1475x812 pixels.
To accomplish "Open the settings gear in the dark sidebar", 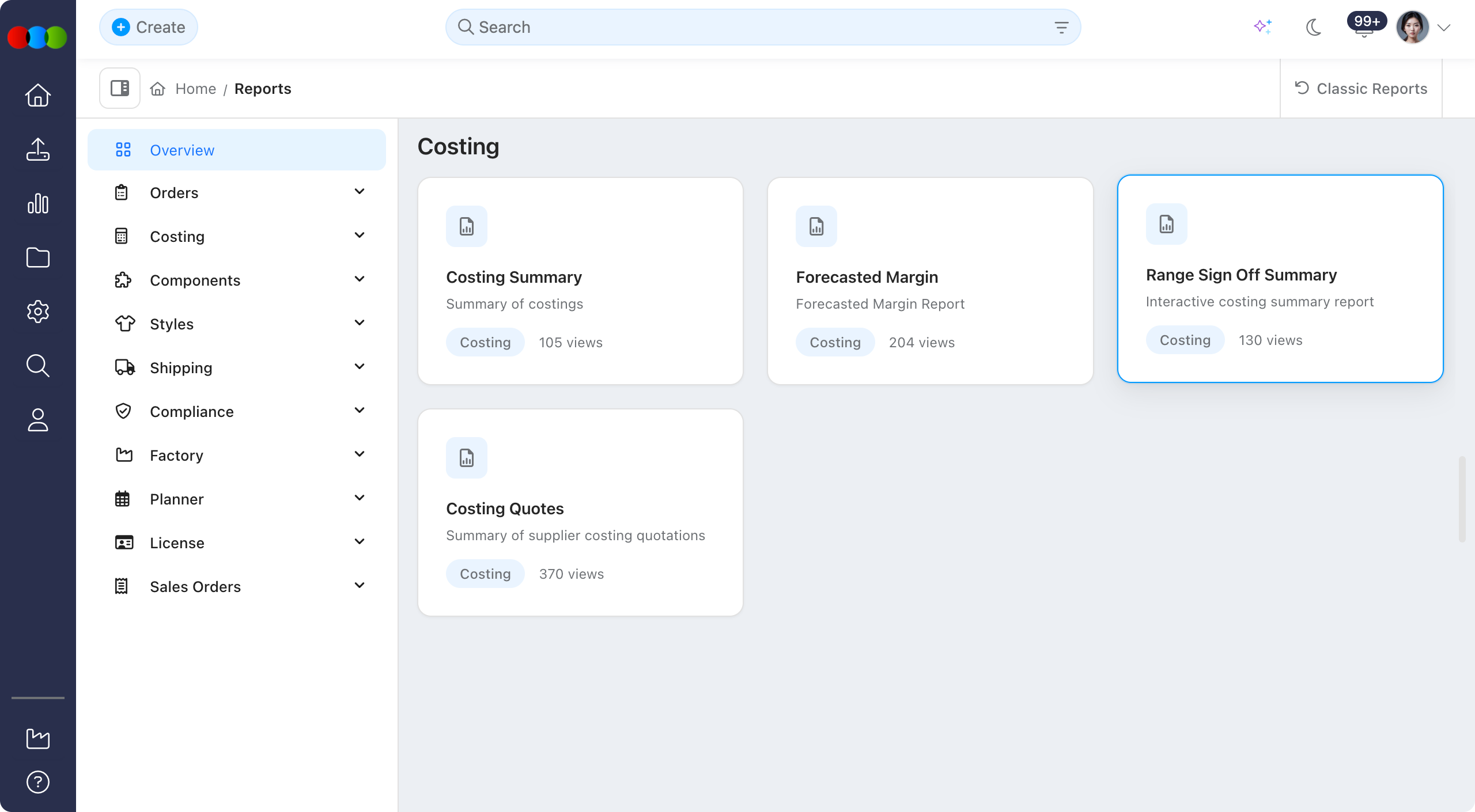I will coord(38,312).
